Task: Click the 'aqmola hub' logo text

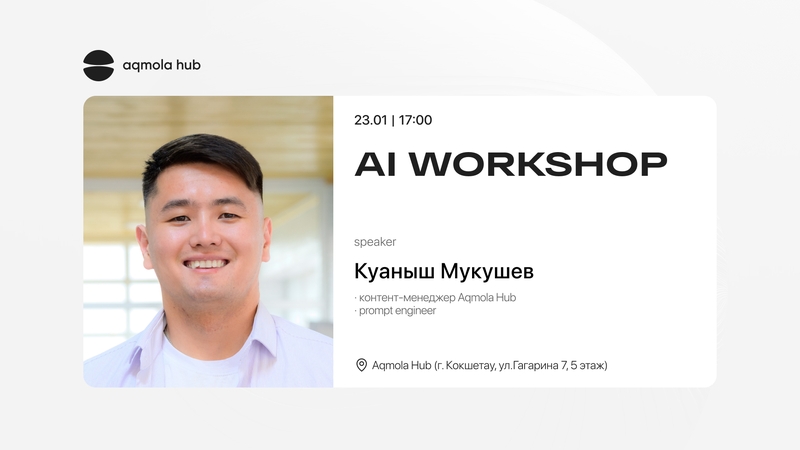Action: (162, 65)
